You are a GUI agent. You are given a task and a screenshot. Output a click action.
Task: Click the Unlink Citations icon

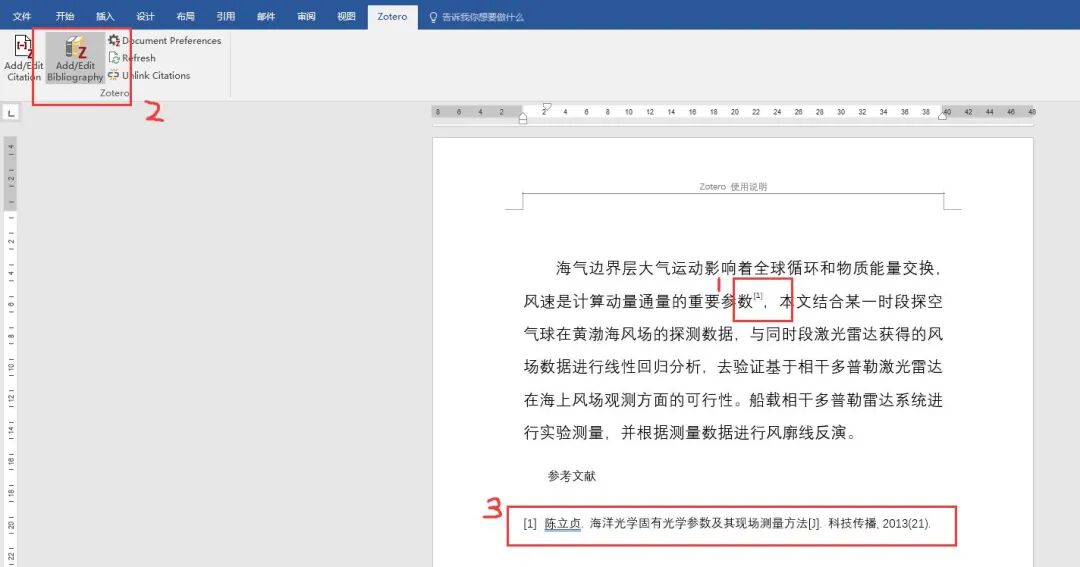point(114,75)
